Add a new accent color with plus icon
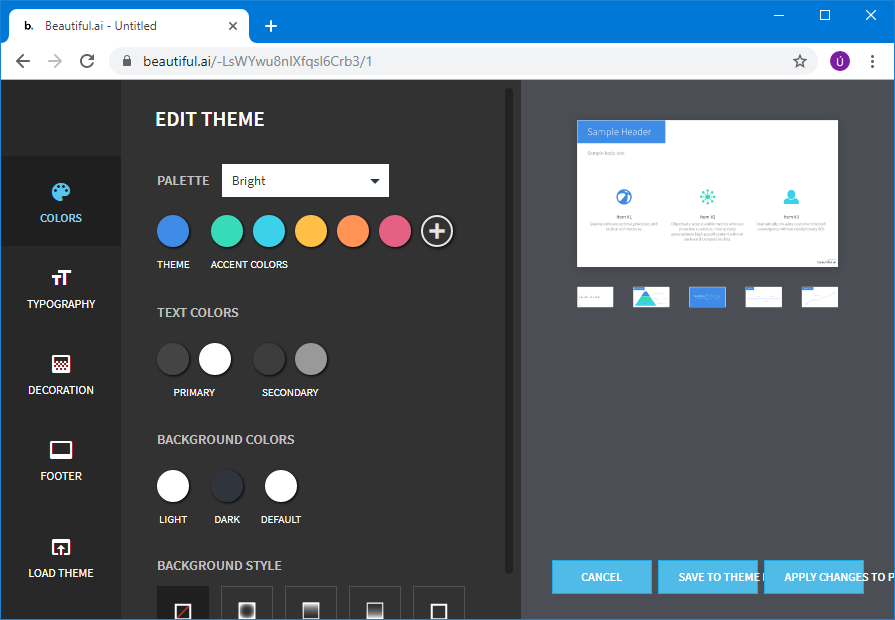The image size is (895, 620). pyautogui.click(x=437, y=231)
